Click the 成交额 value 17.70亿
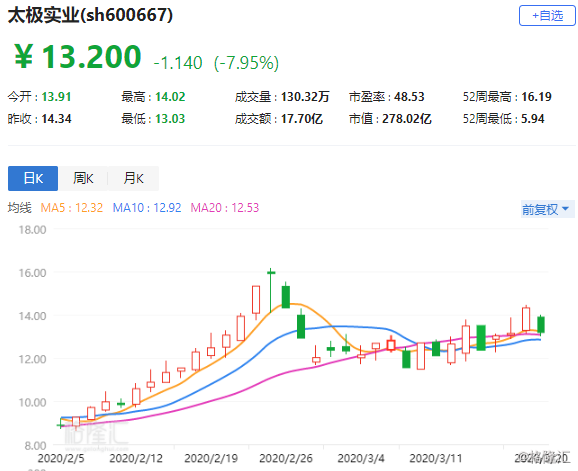 [x=302, y=119]
